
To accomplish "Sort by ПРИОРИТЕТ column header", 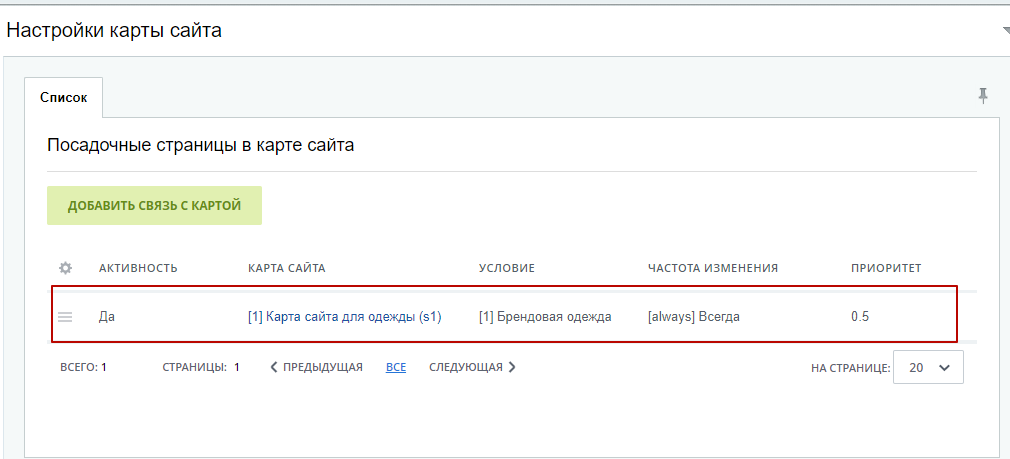I will (886, 268).
